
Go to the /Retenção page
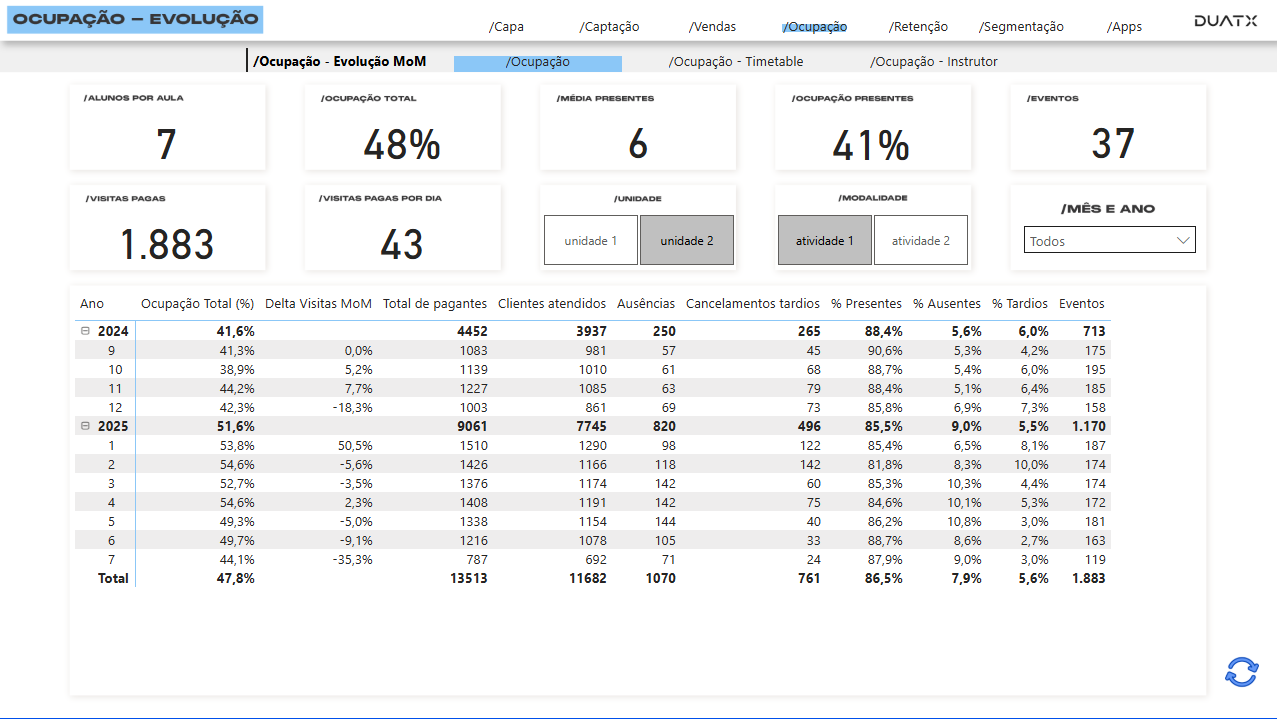pos(918,26)
